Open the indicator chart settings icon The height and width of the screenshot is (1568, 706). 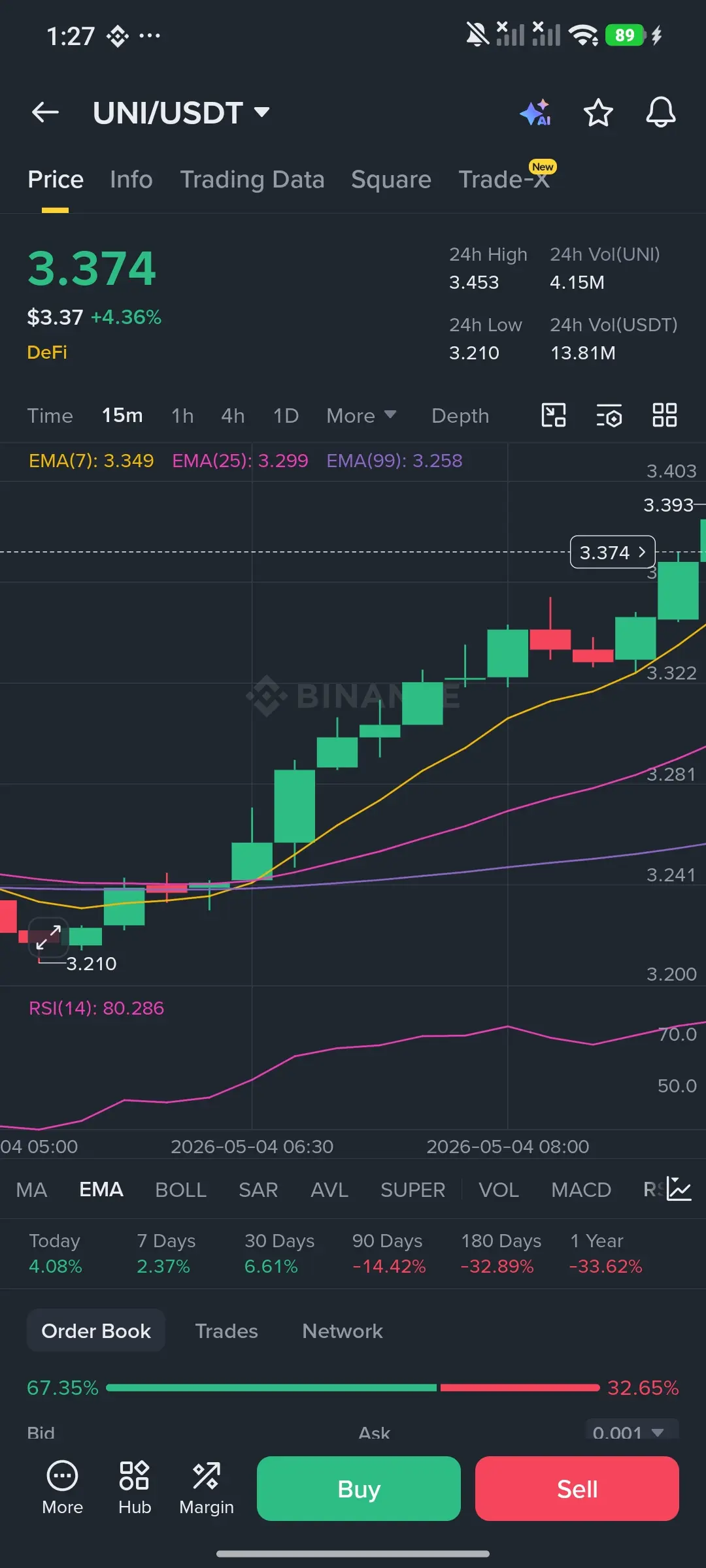pyautogui.click(x=679, y=1189)
